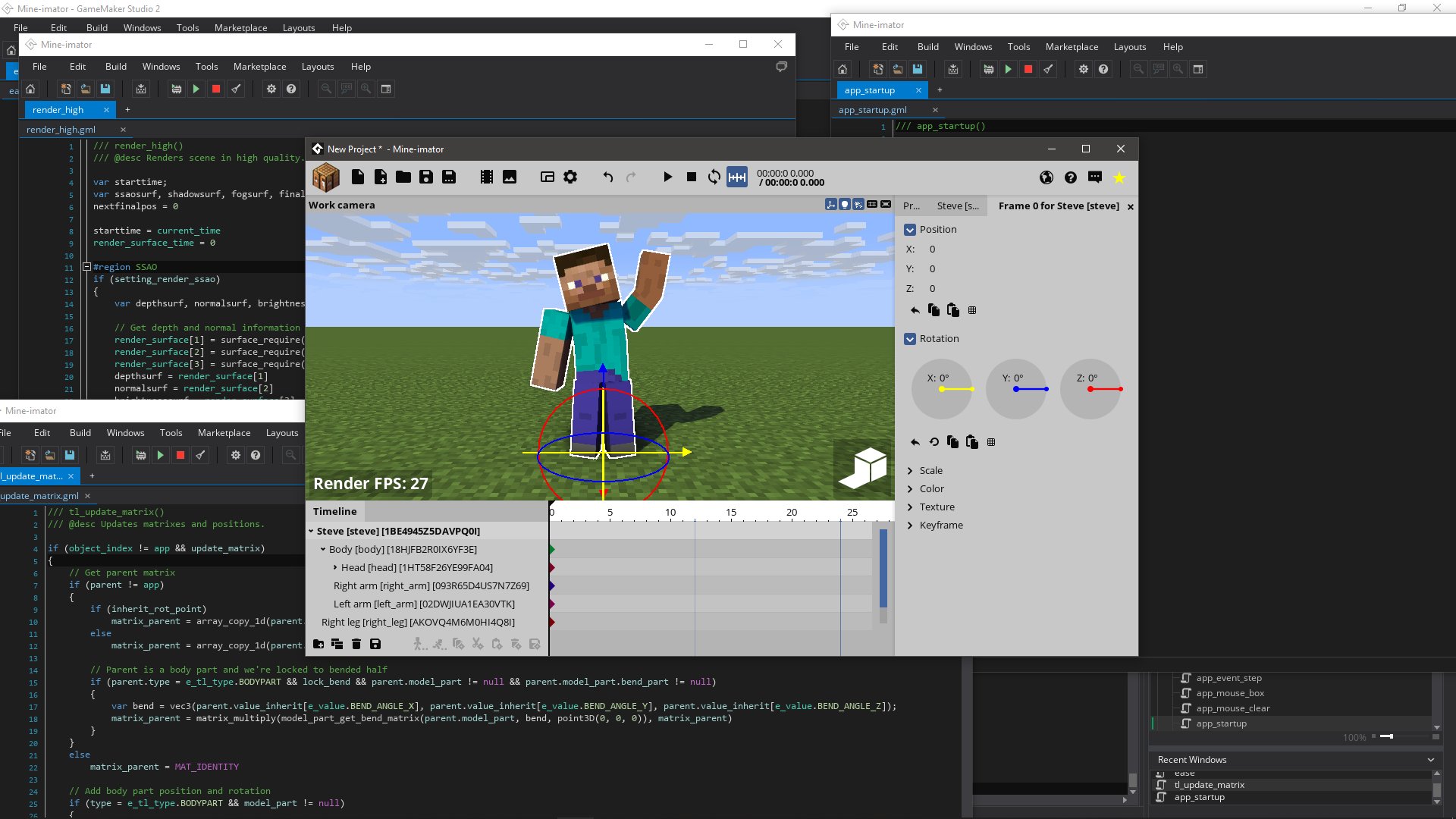
Task: Run the game in GameMaker Studio
Action: point(1009,69)
